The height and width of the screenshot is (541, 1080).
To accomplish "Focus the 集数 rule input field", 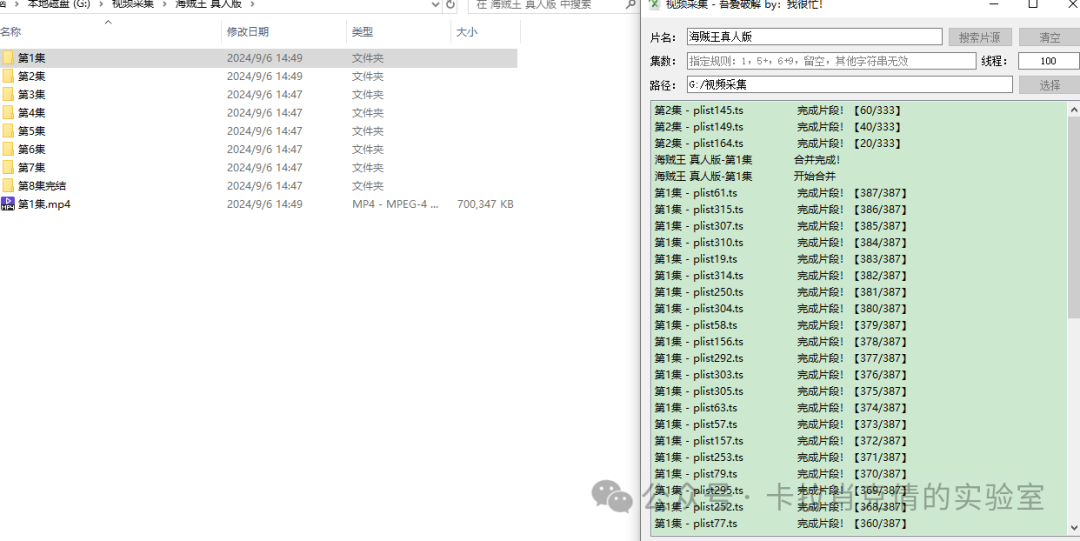I will (x=831, y=61).
